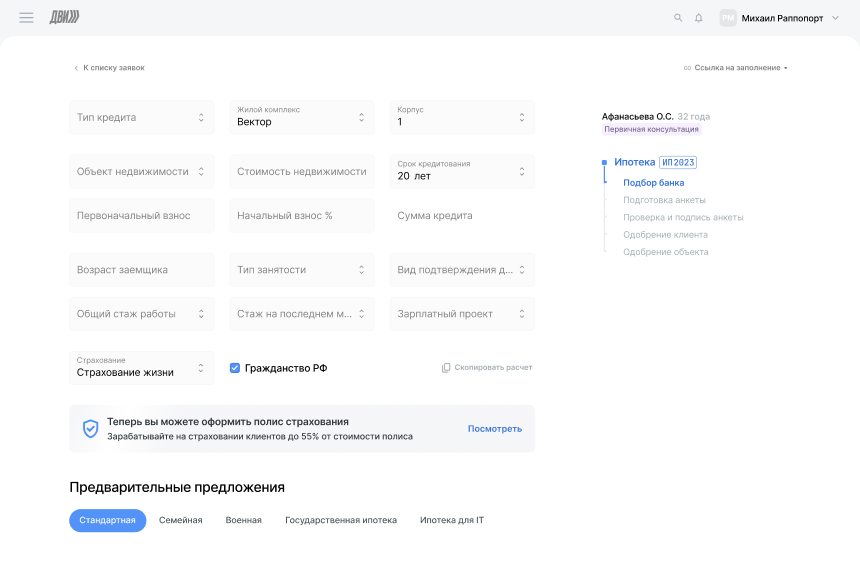Toggle the Гражданство РФ checkbox
Image resolution: width=860 pixels, height=580 pixels.
[235, 368]
